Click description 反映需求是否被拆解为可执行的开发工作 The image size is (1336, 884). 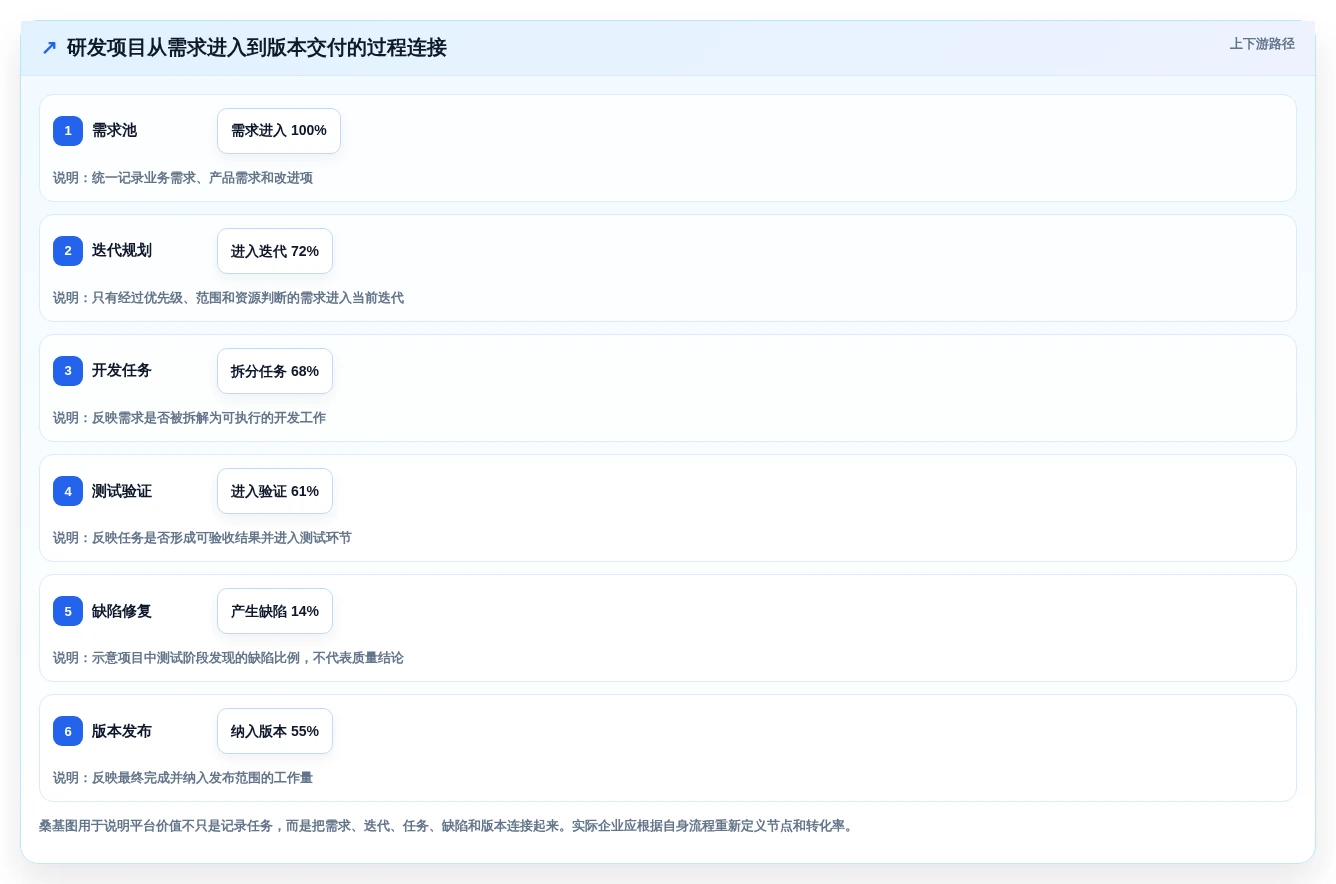(189, 418)
